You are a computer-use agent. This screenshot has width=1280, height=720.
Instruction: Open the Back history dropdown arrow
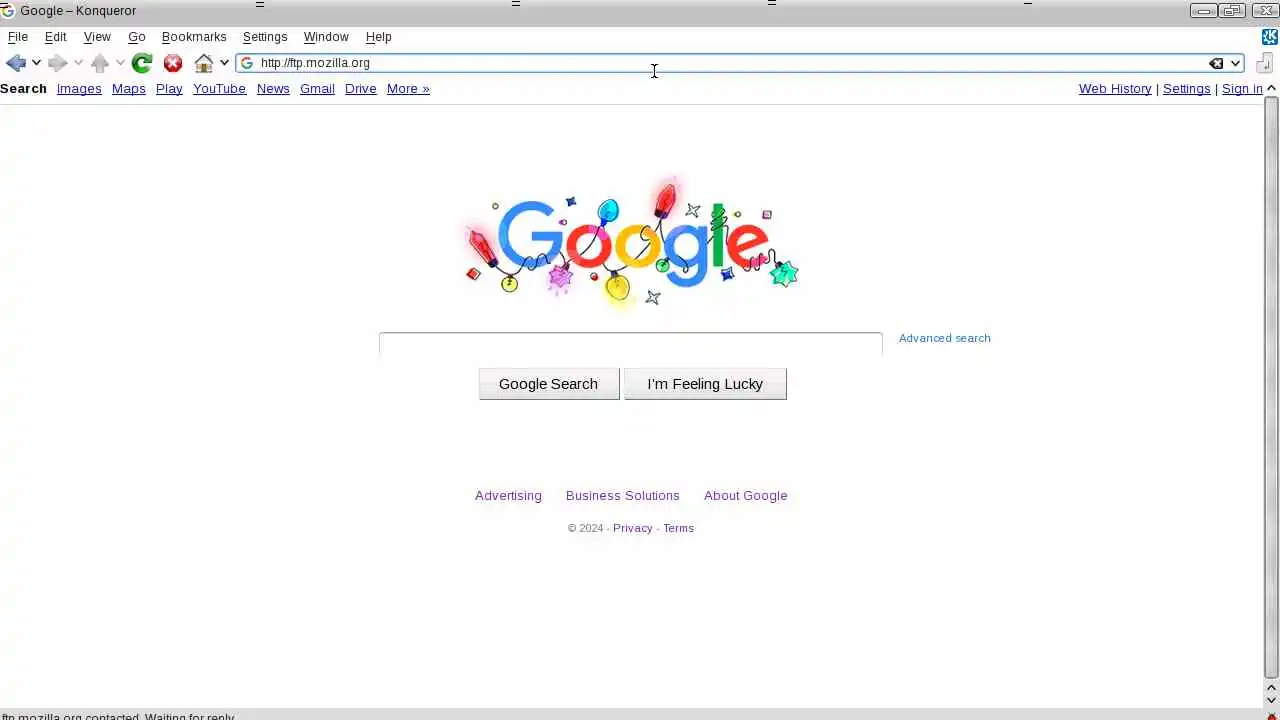coord(36,63)
